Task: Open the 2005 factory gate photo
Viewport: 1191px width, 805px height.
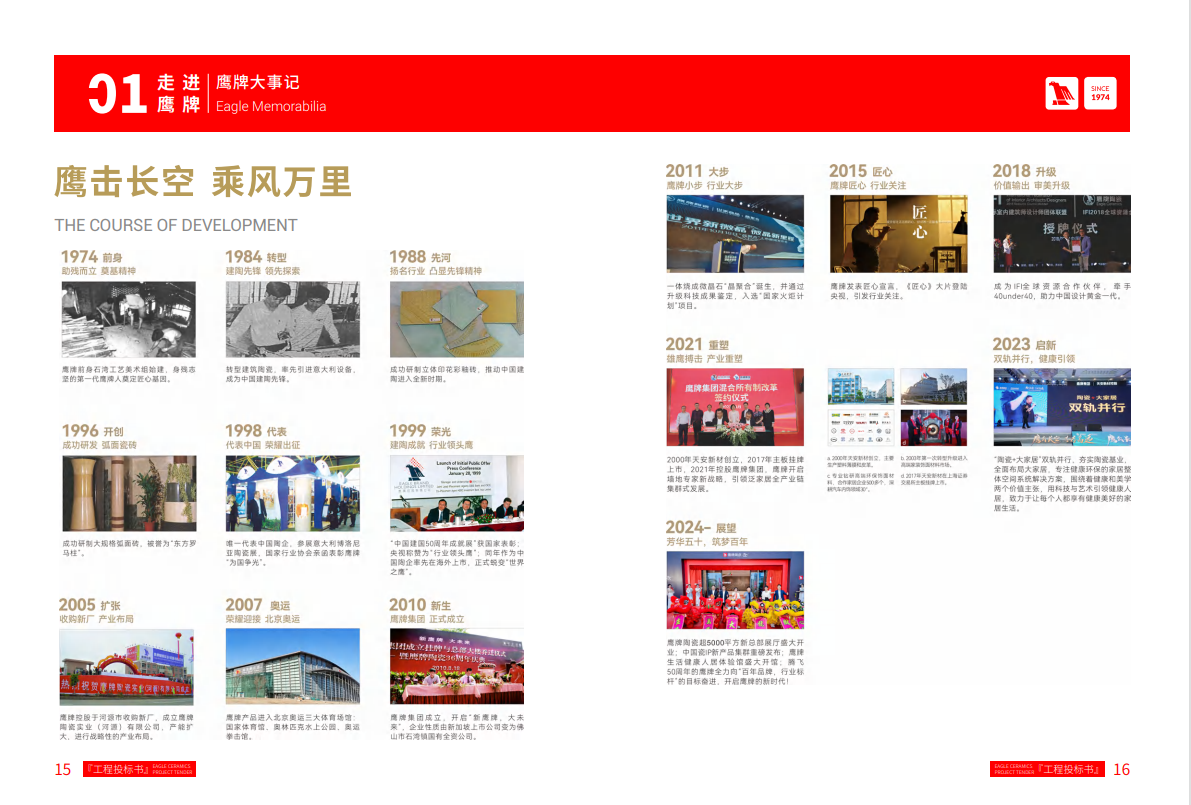Action: click(126, 666)
